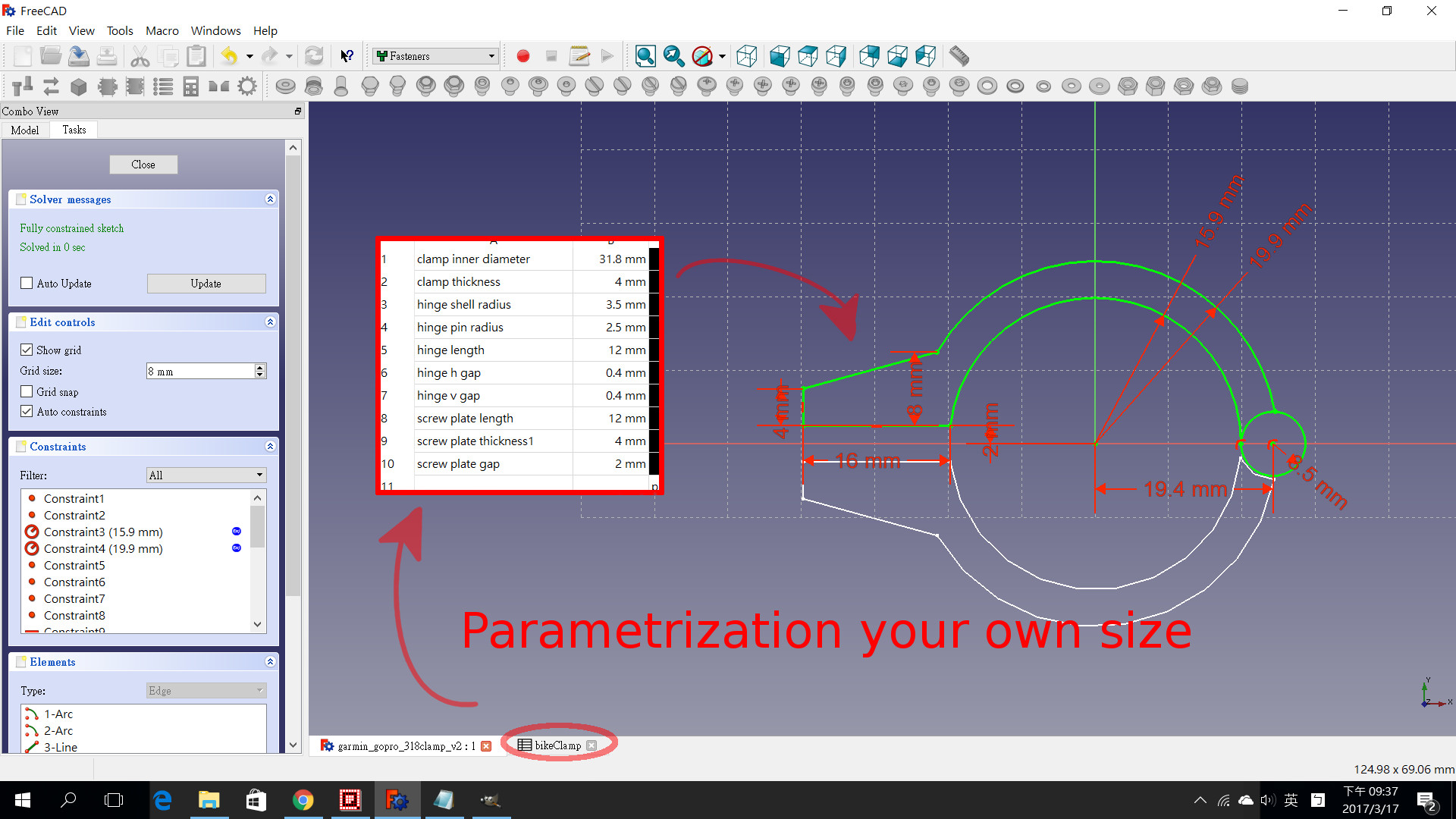Toggle the Show grid checkbox

coord(27,350)
